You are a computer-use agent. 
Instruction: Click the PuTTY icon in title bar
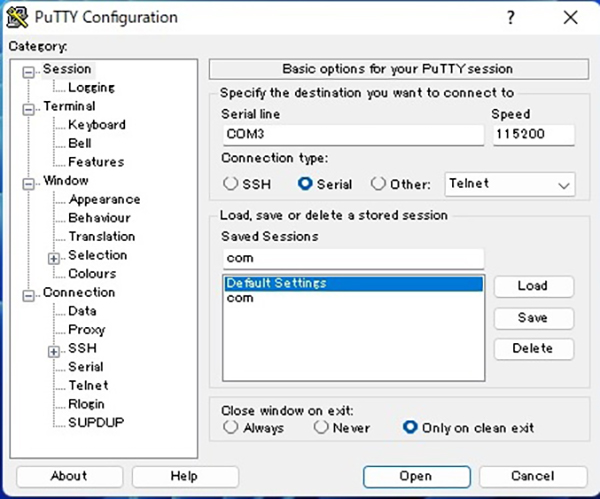pyautogui.click(x=19, y=18)
